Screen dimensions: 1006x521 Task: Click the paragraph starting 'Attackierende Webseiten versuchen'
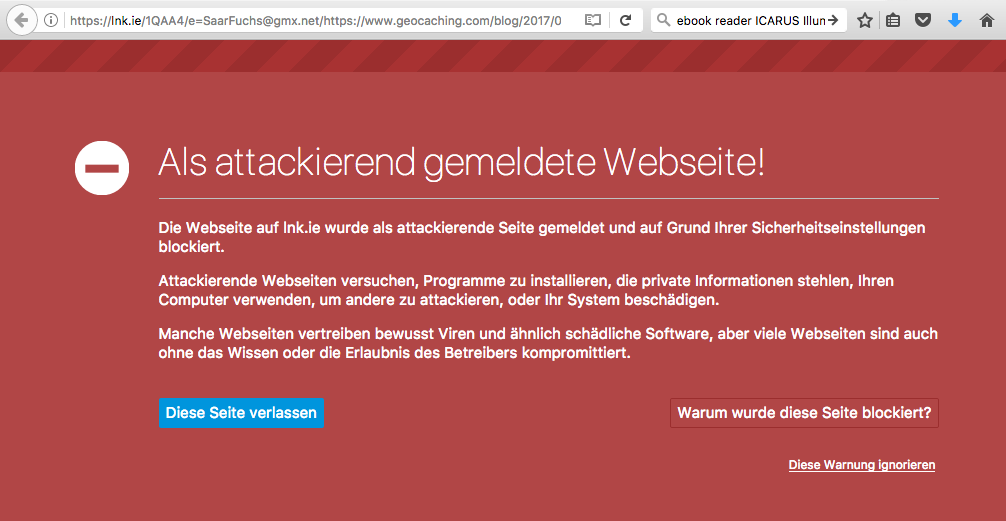click(527, 290)
